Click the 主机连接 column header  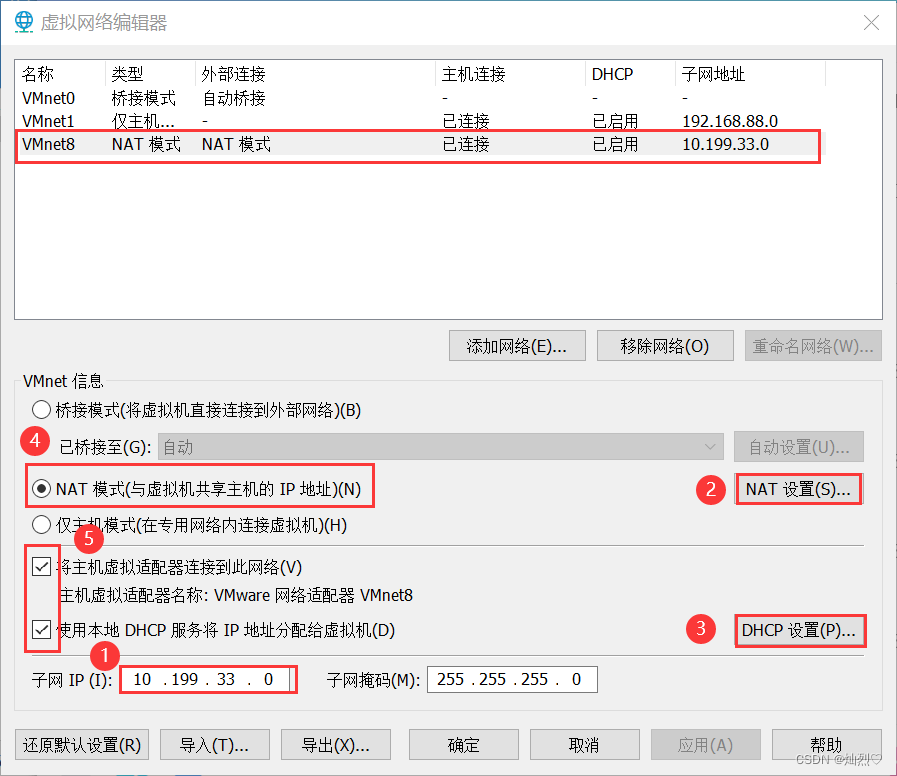tap(510, 74)
